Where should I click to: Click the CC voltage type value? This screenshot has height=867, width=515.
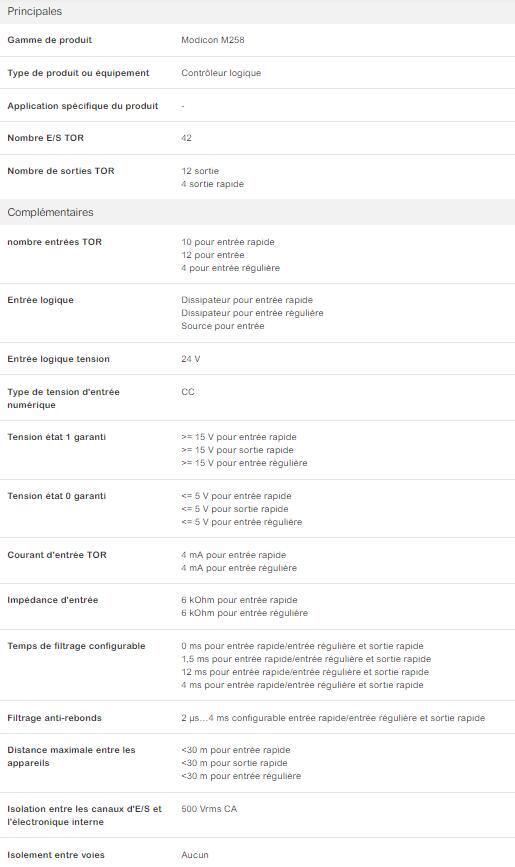(188, 391)
